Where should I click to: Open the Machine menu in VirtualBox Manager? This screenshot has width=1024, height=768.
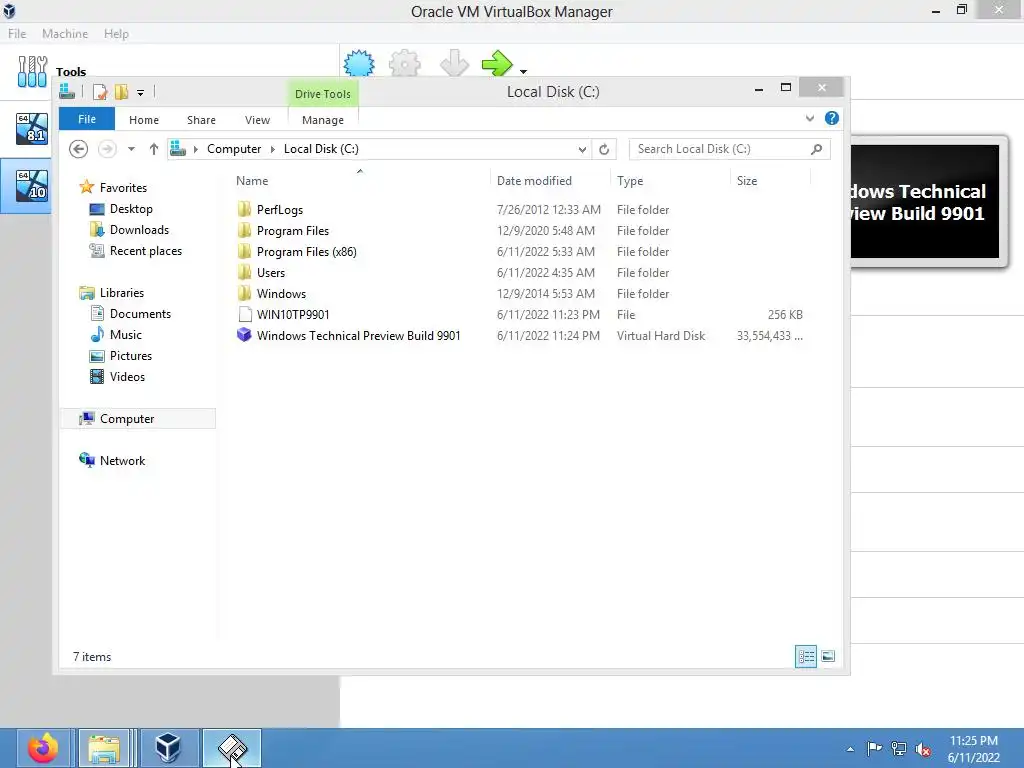pos(65,33)
